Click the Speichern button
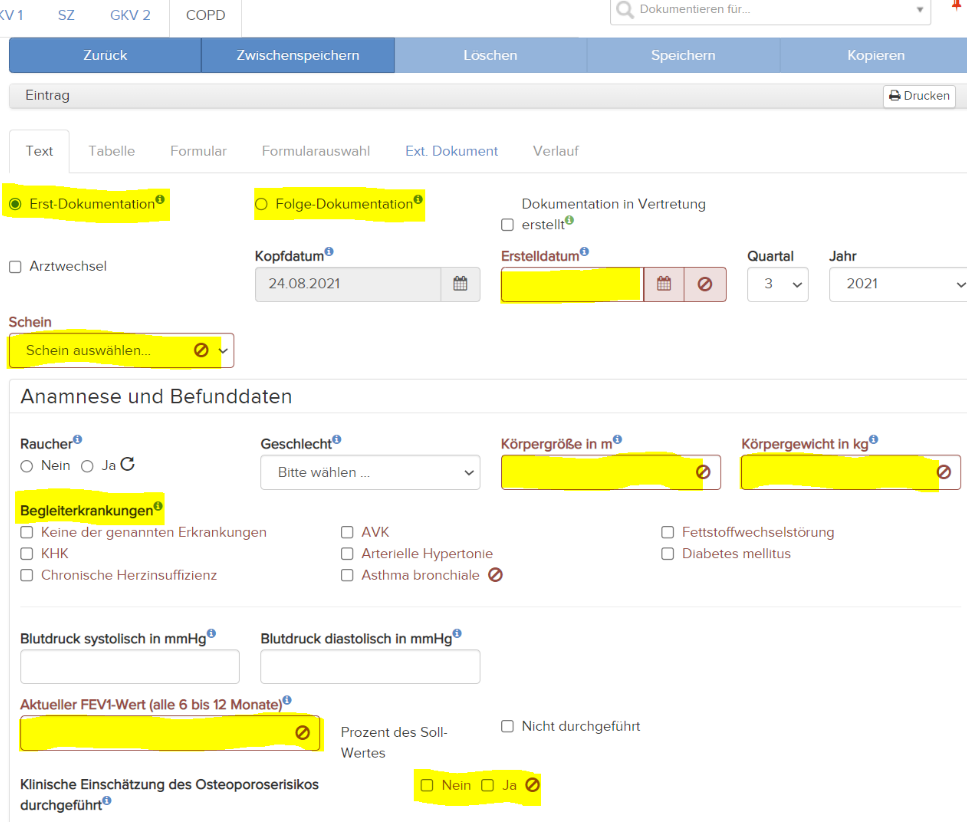The image size is (967, 822). click(682, 55)
